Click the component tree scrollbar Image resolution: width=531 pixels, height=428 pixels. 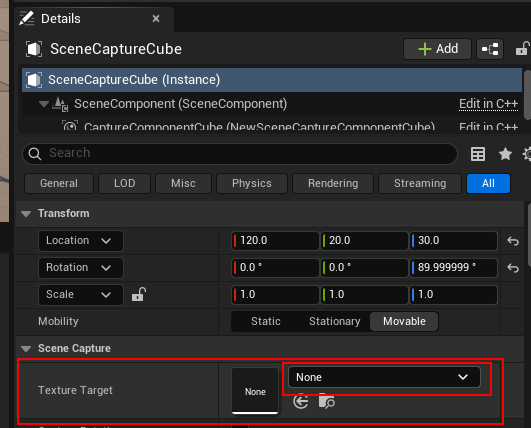click(x=527, y=95)
